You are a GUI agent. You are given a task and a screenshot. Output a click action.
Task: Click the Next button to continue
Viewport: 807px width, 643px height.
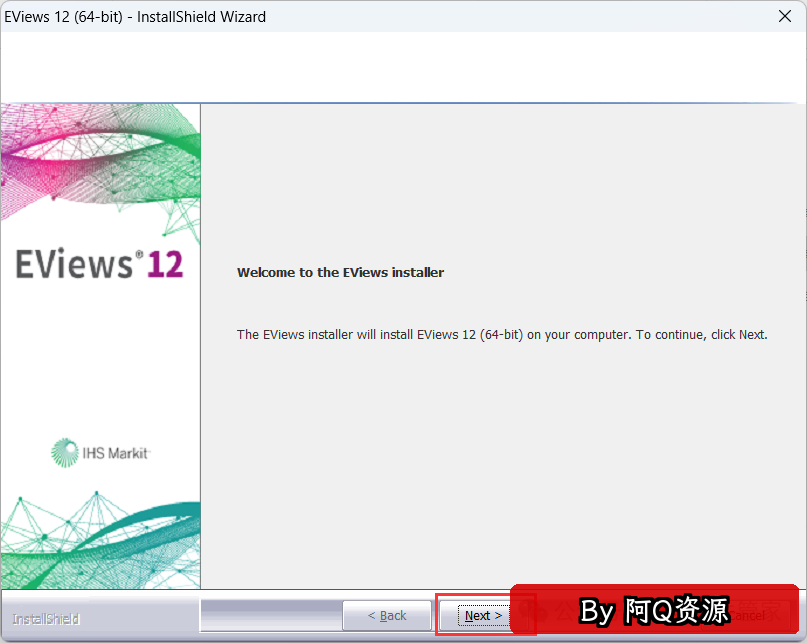pos(483,616)
